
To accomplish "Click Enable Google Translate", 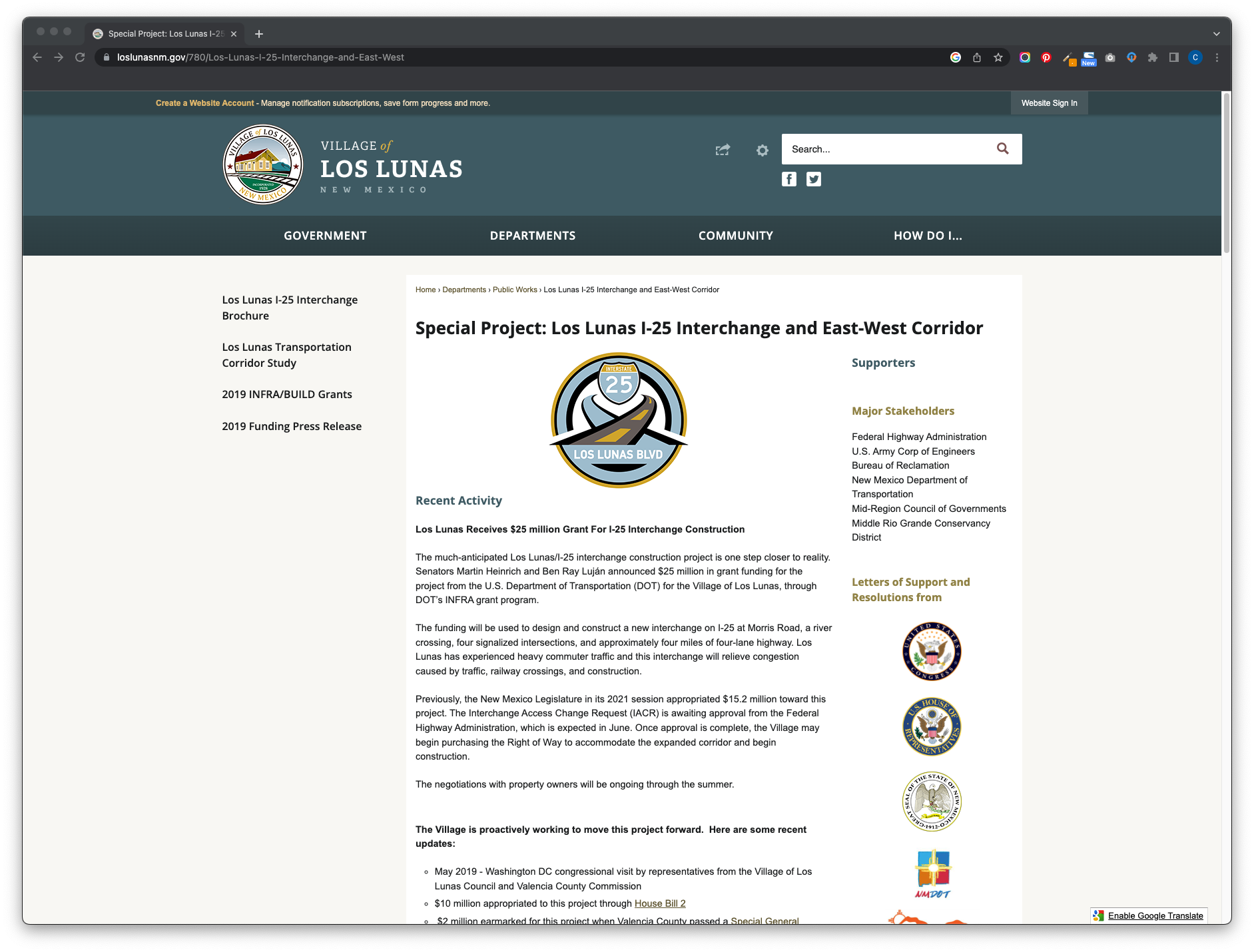I will click(1155, 915).
